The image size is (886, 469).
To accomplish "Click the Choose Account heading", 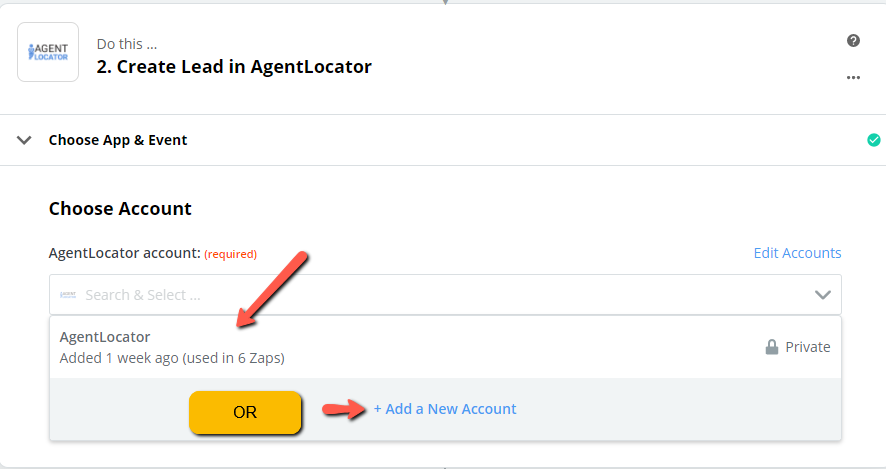I will (x=120, y=209).
